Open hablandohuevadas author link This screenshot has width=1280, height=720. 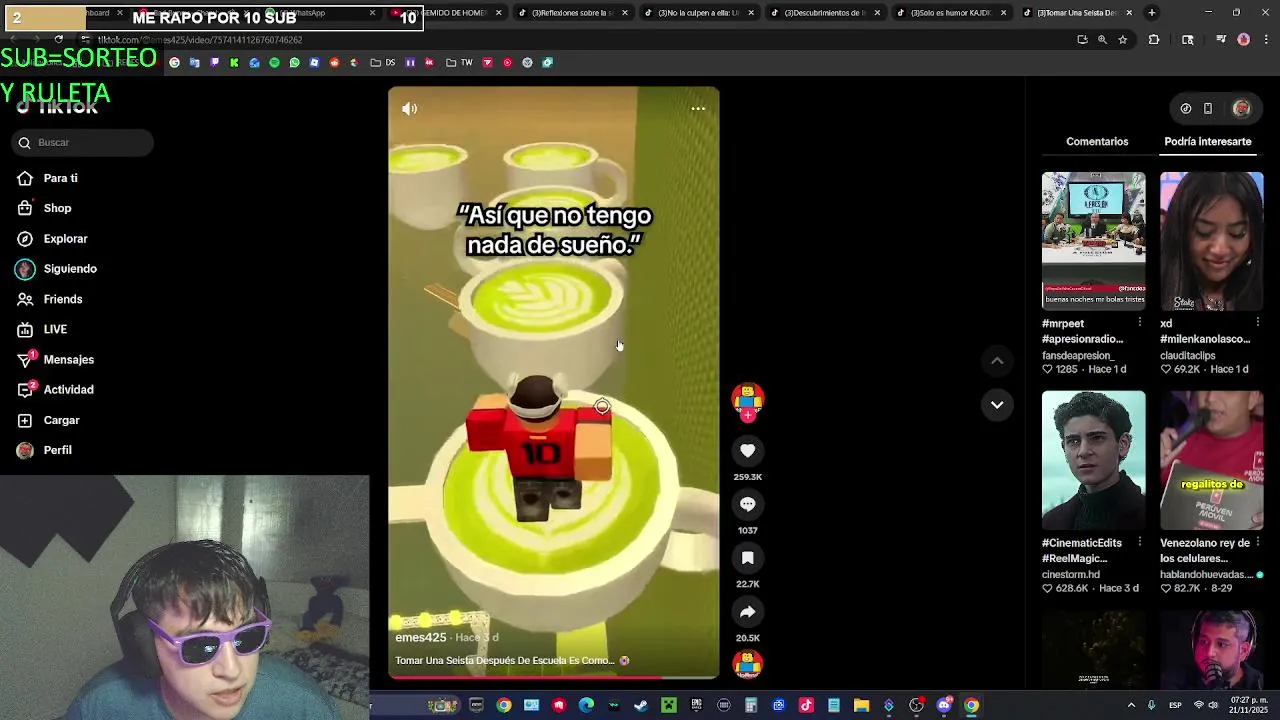(1206, 575)
